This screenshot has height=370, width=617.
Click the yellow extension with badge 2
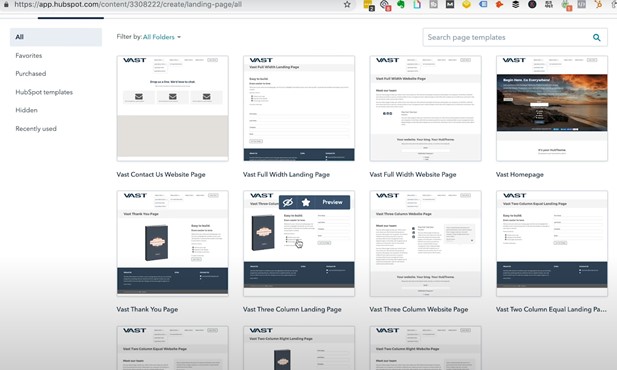[368, 5]
